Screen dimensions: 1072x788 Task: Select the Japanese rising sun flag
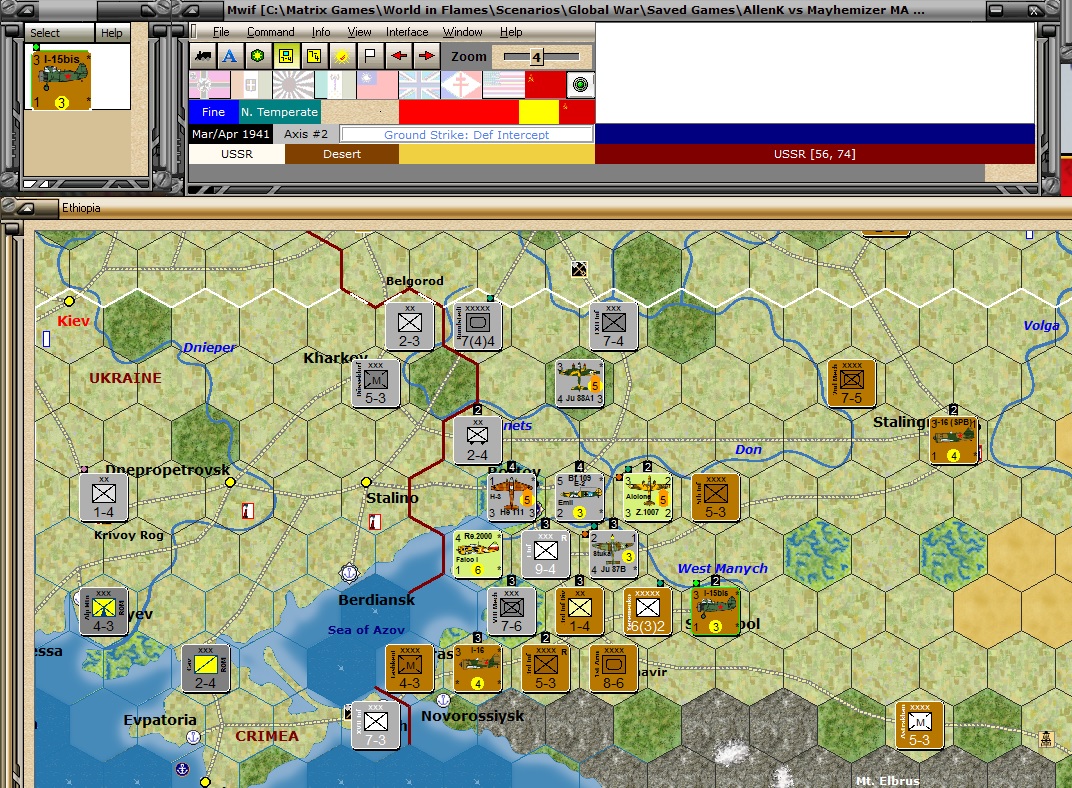tap(293, 85)
